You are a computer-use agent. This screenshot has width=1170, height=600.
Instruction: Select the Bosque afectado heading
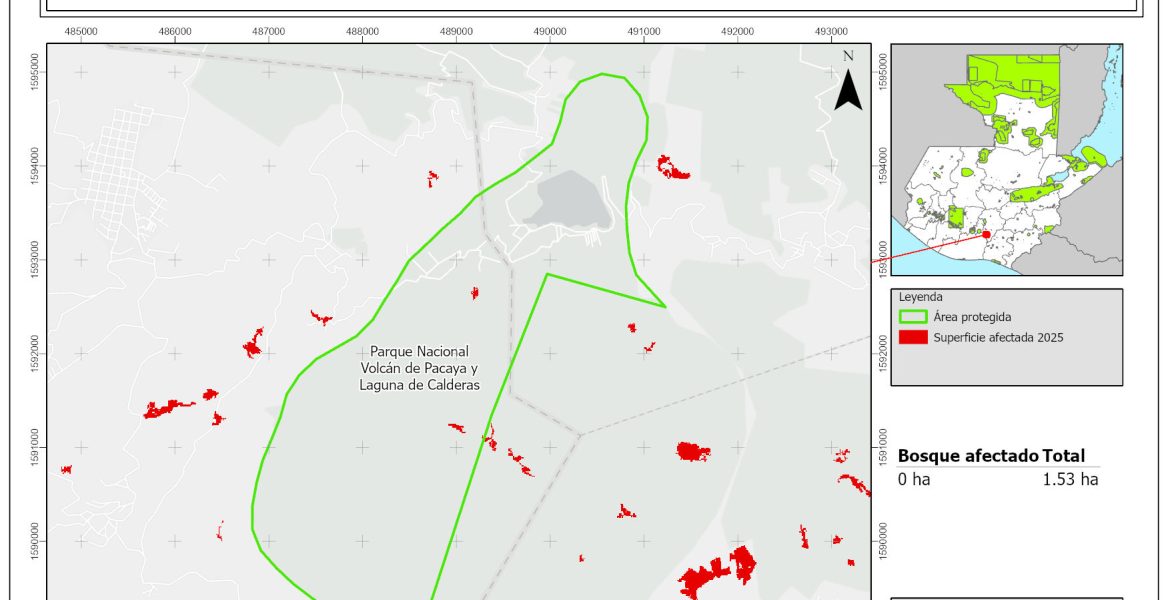coord(968,455)
